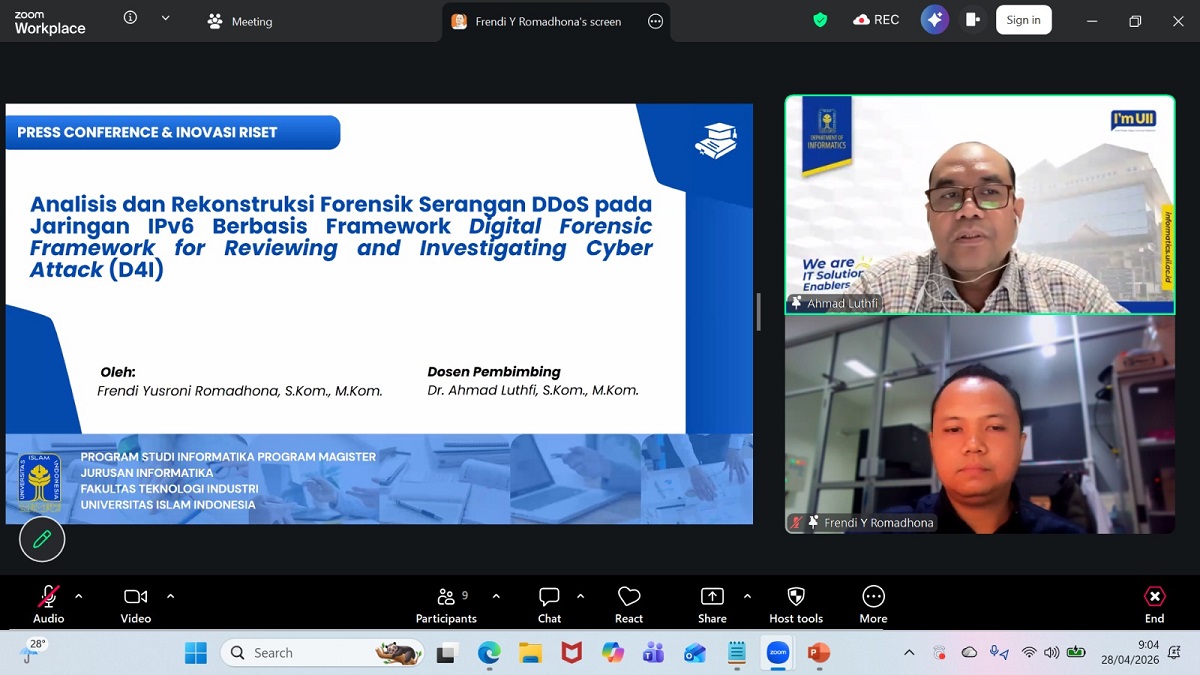
Task: Select Ahmad Luthfi's video tile
Action: [x=980, y=205]
